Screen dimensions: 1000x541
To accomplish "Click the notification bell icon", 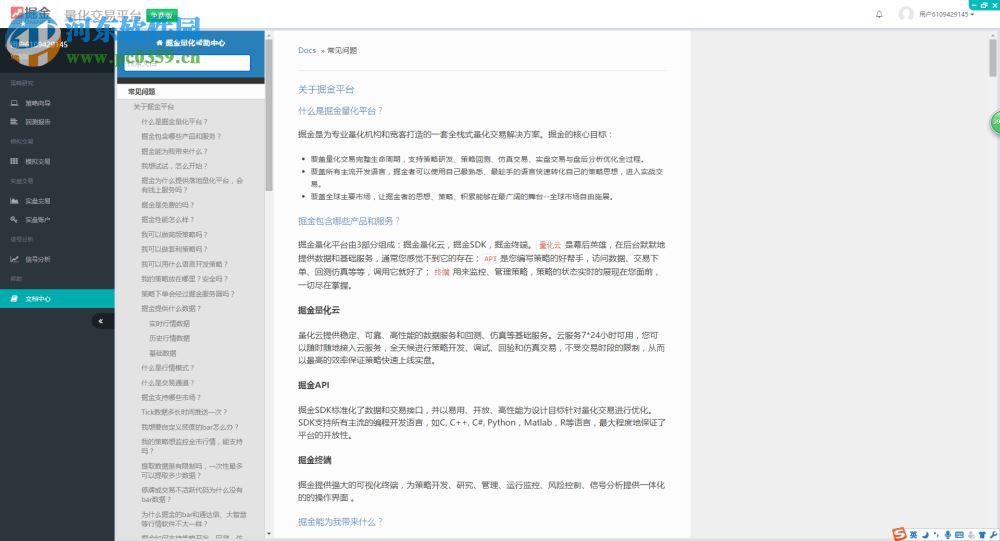I will point(879,14).
